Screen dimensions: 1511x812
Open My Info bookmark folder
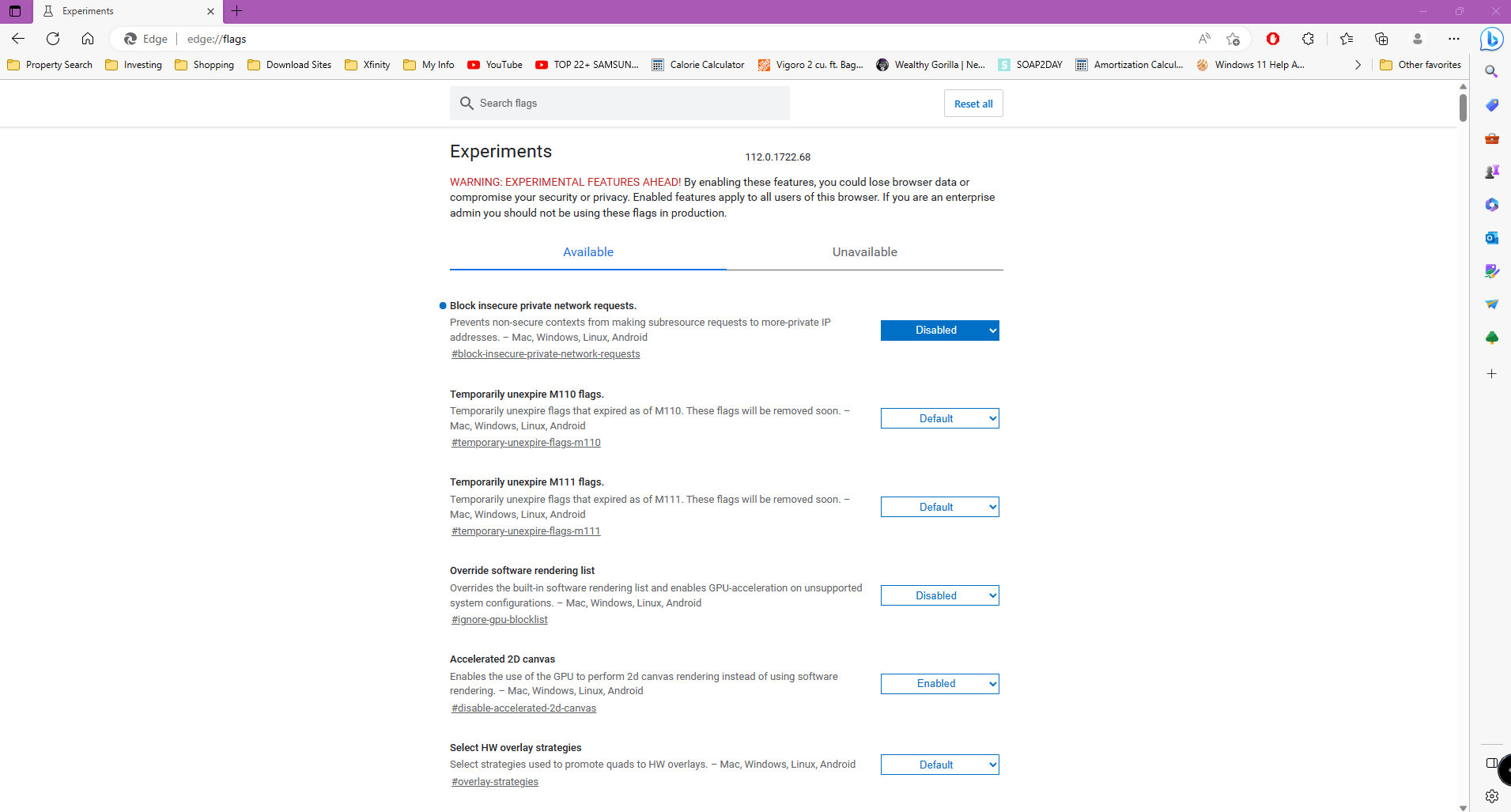429,65
